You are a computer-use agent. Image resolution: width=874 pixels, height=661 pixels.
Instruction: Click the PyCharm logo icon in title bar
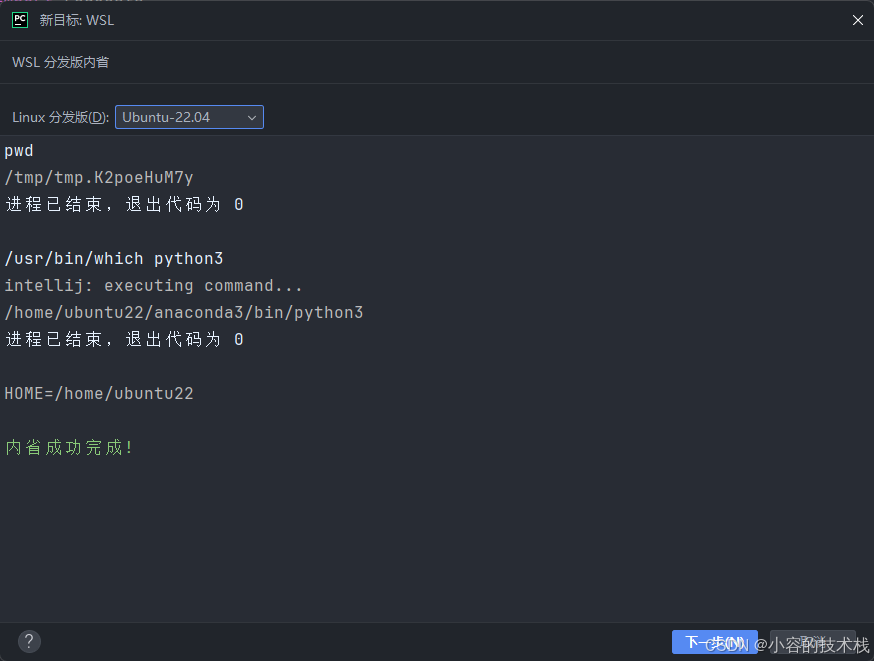point(20,21)
